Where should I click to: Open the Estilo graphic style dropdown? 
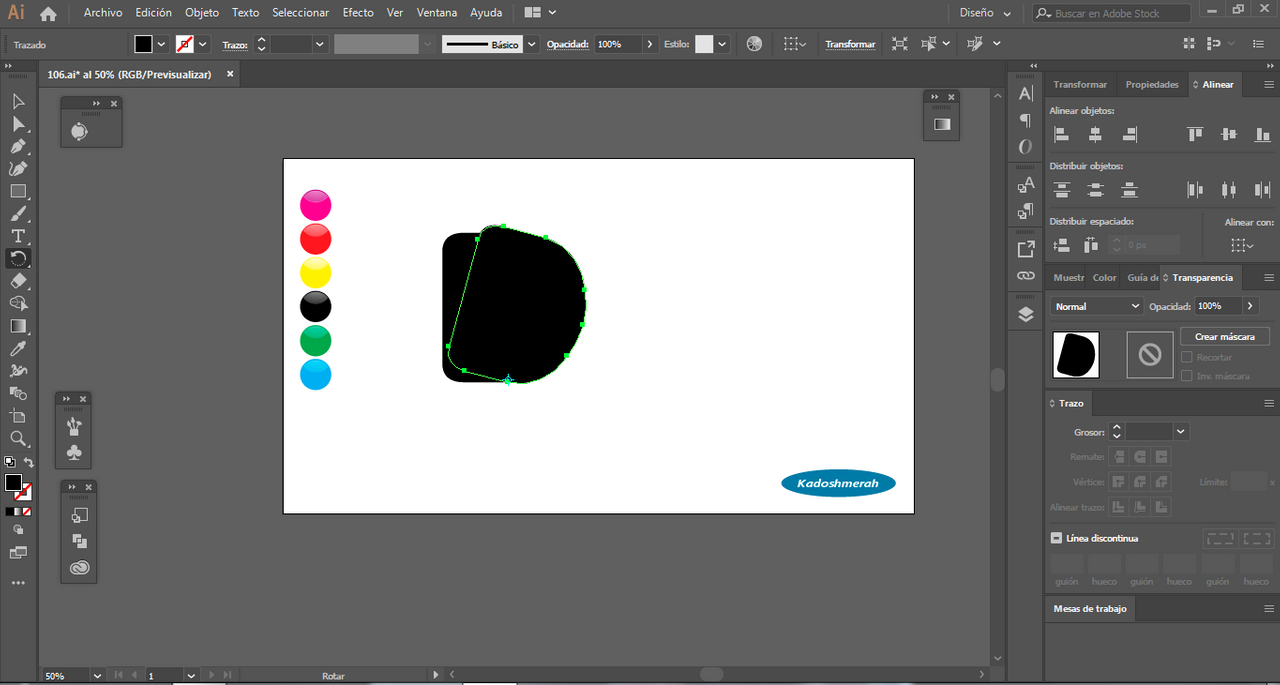722,44
